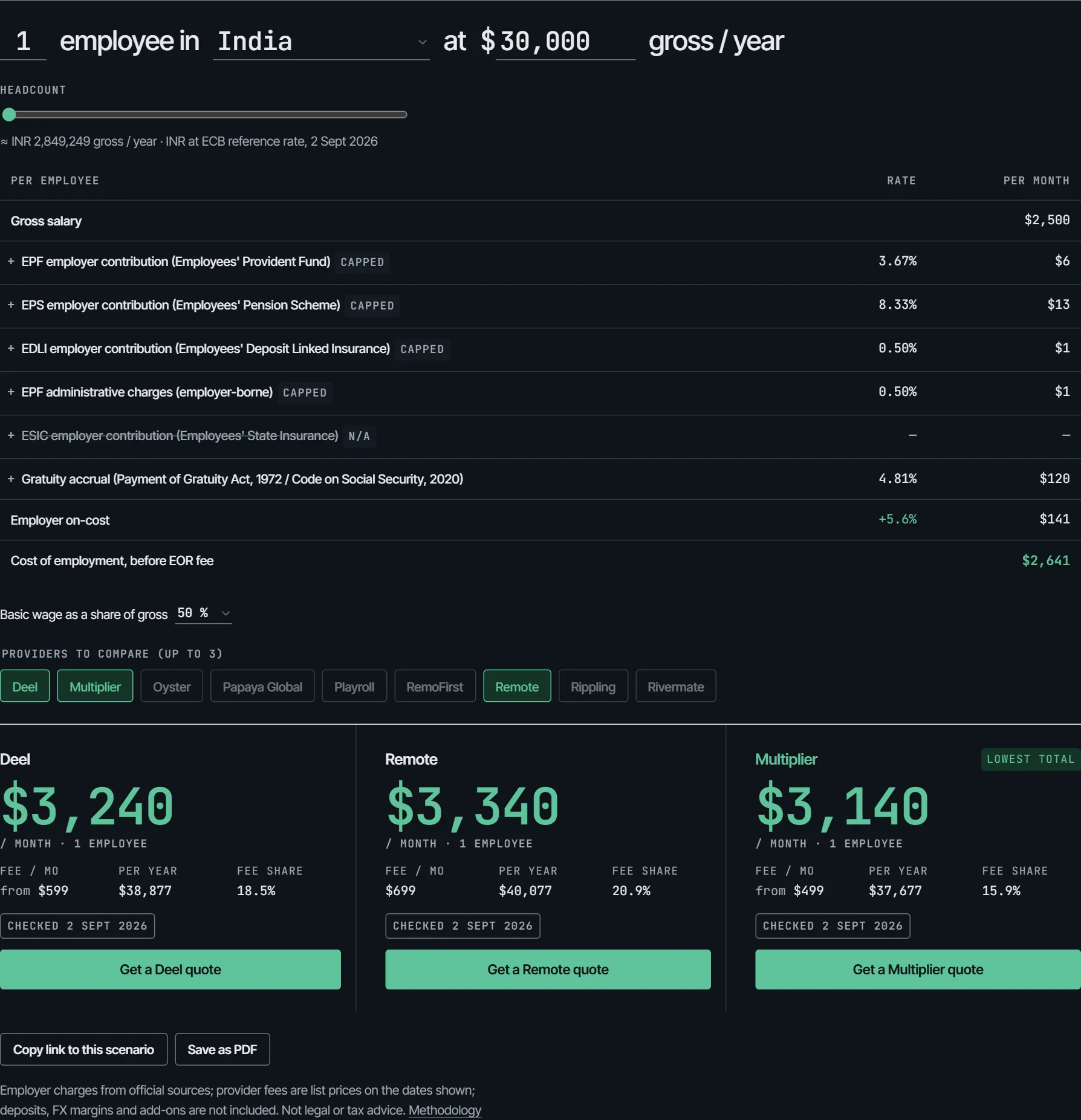Deselect the Multiplier provider chip
1081x1120 pixels.
click(x=95, y=687)
